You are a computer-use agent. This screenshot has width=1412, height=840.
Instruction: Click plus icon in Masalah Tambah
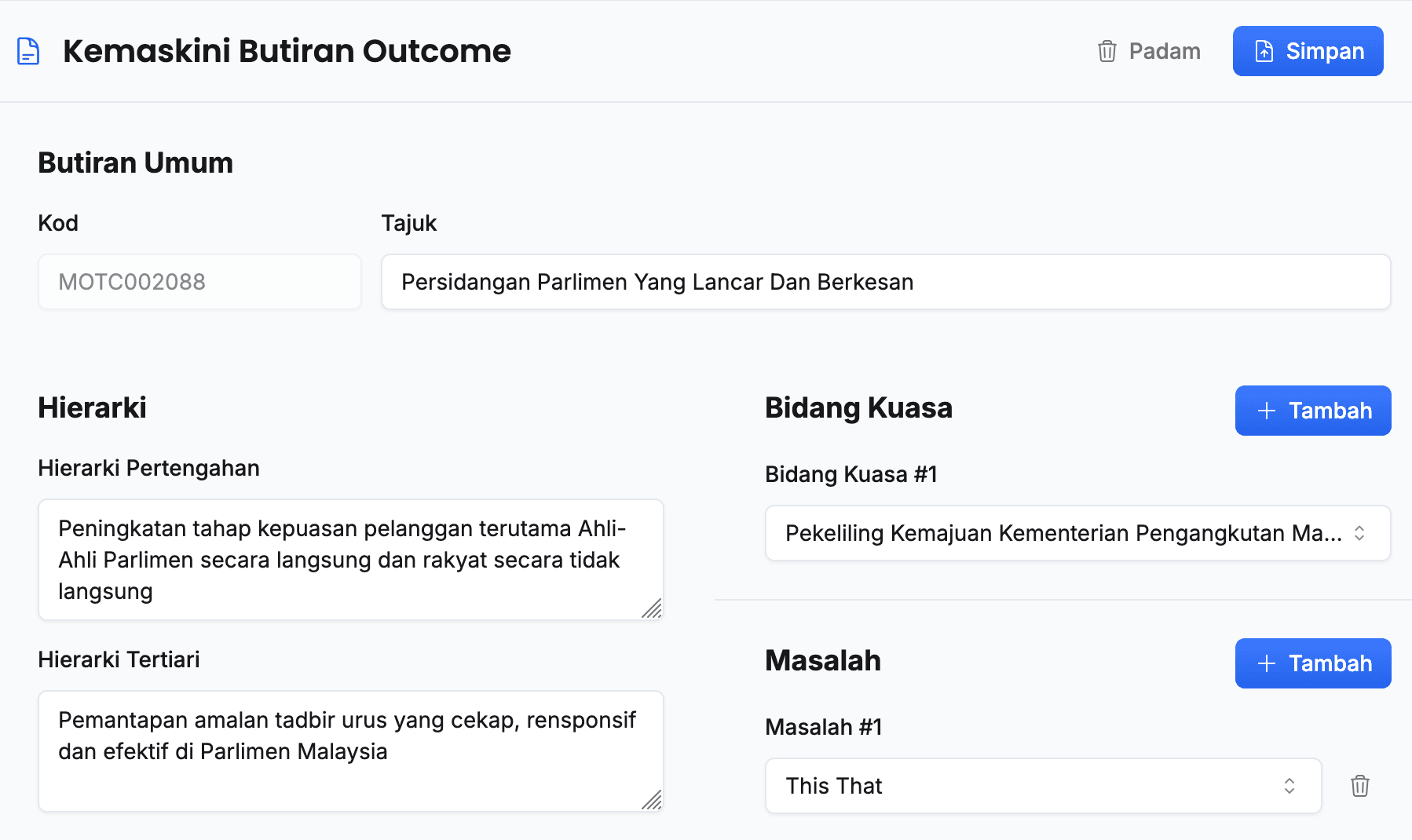coord(1266,663)
